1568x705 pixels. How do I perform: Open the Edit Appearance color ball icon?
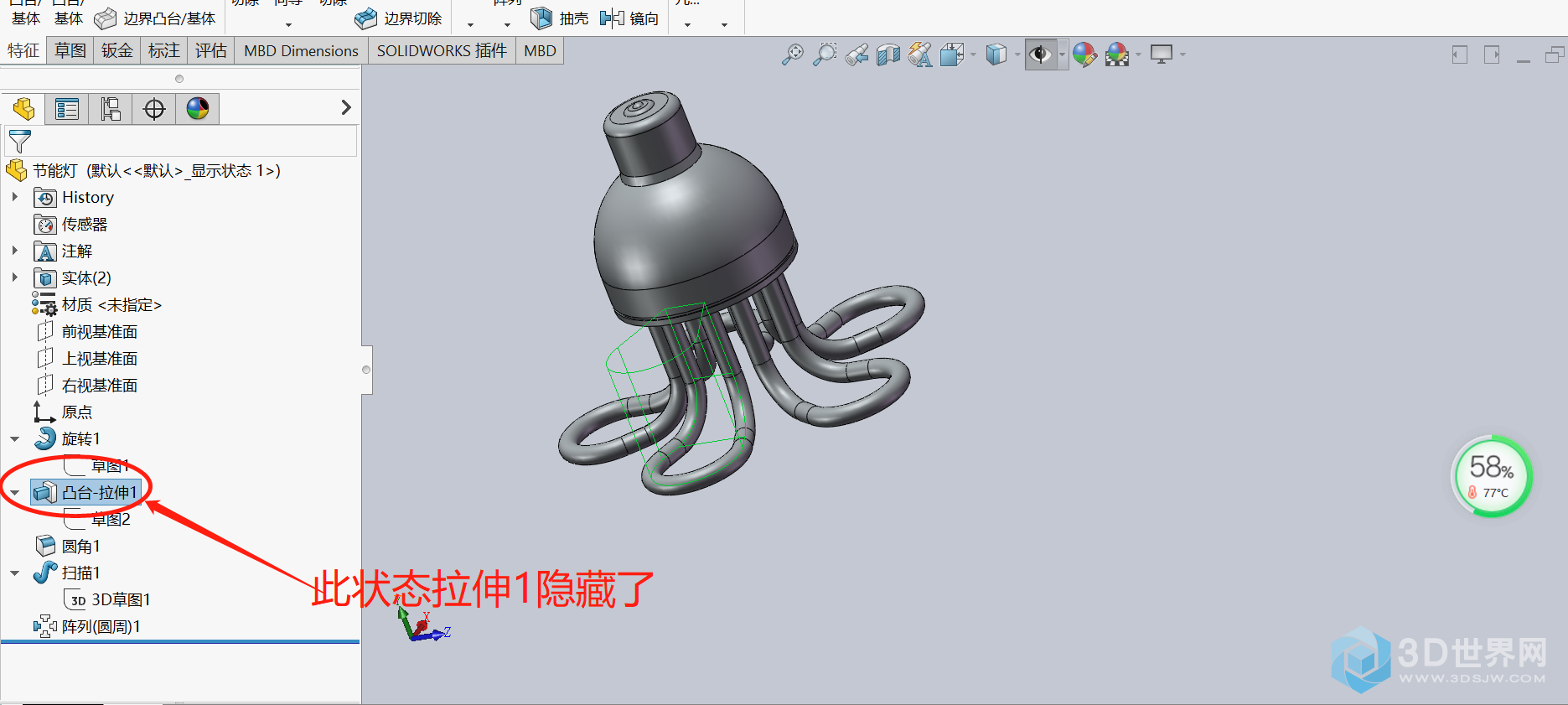pos(1084,55)
